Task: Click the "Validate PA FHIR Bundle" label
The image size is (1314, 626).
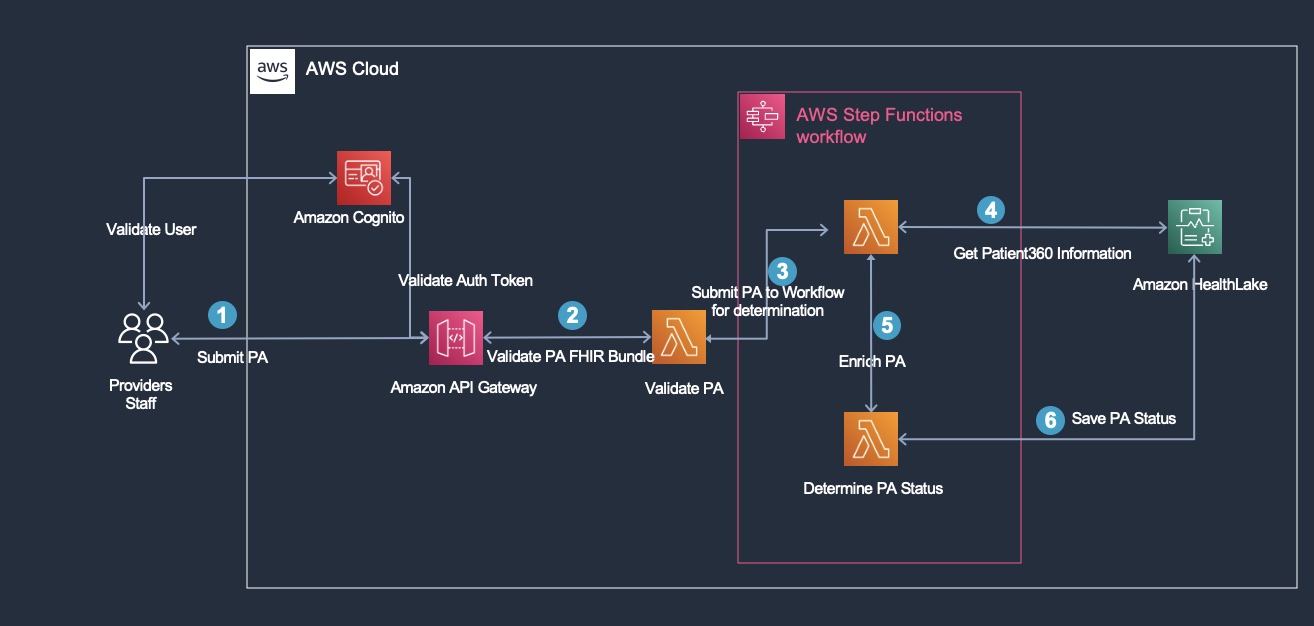Action: (x=570, y=356)
